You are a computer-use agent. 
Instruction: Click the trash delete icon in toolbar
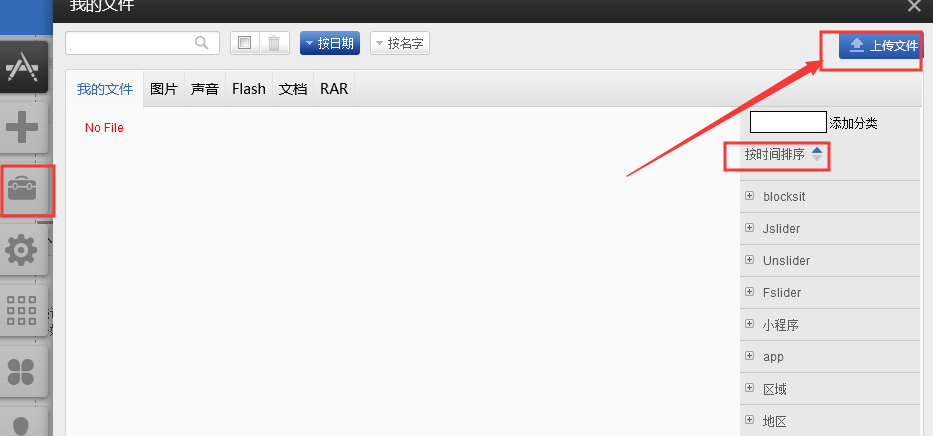coord(275,43)
